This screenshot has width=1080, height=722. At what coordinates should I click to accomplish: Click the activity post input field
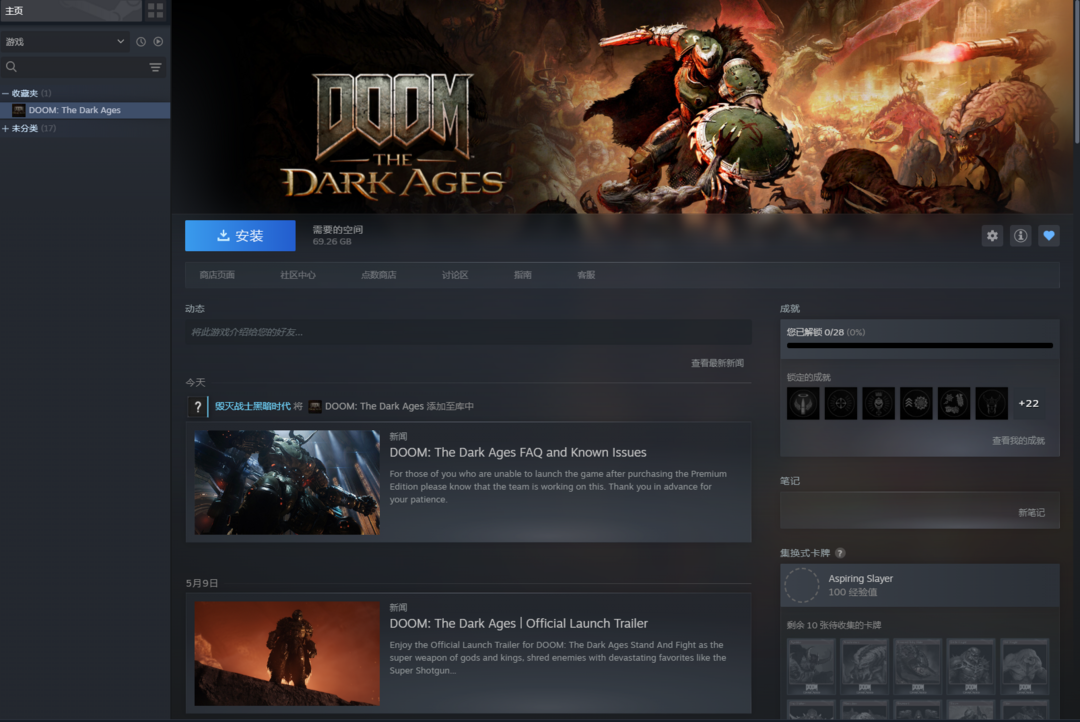[468, 332]
